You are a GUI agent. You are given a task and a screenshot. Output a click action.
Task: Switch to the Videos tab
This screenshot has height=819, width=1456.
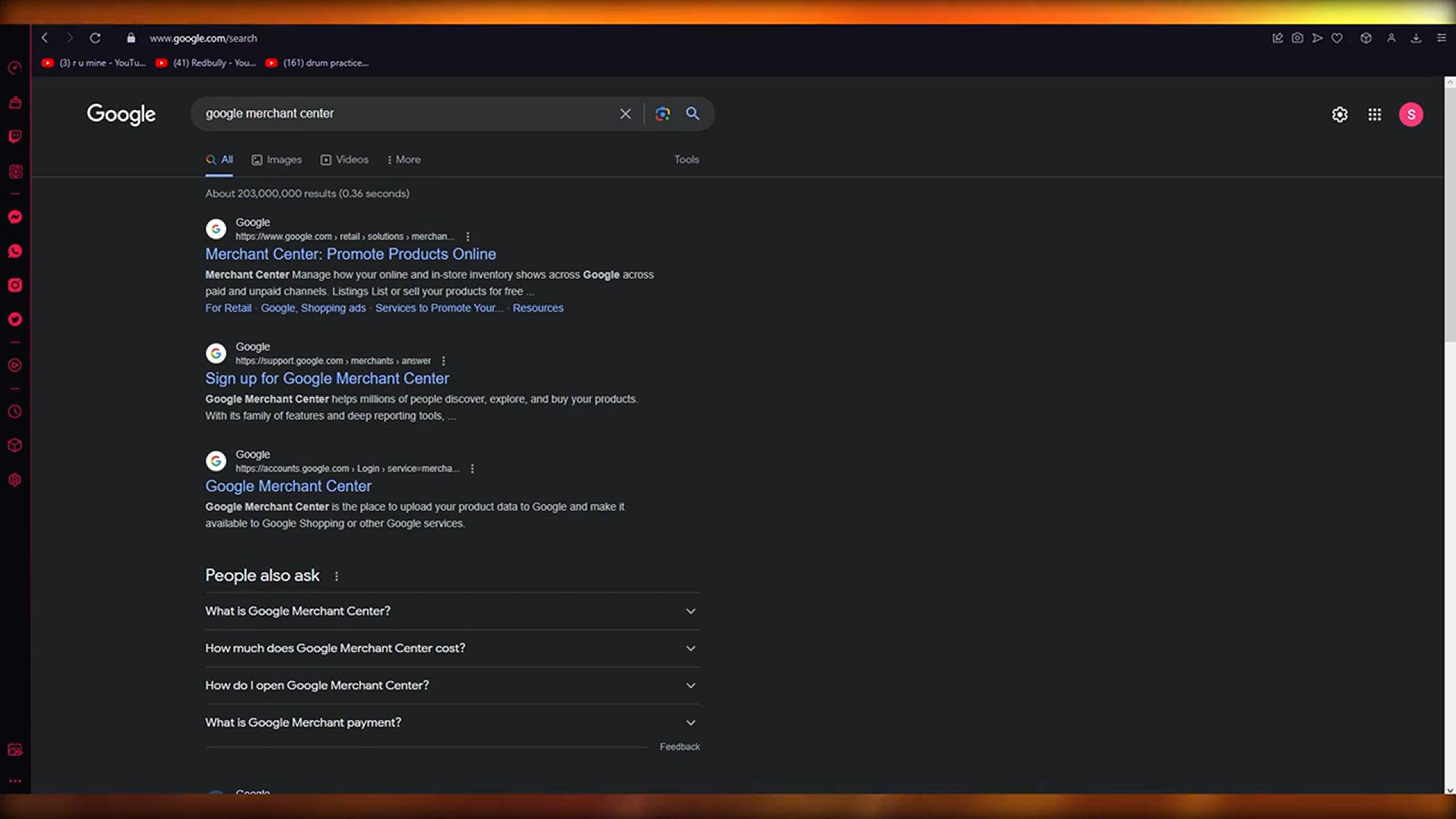(x=344, y=160)
